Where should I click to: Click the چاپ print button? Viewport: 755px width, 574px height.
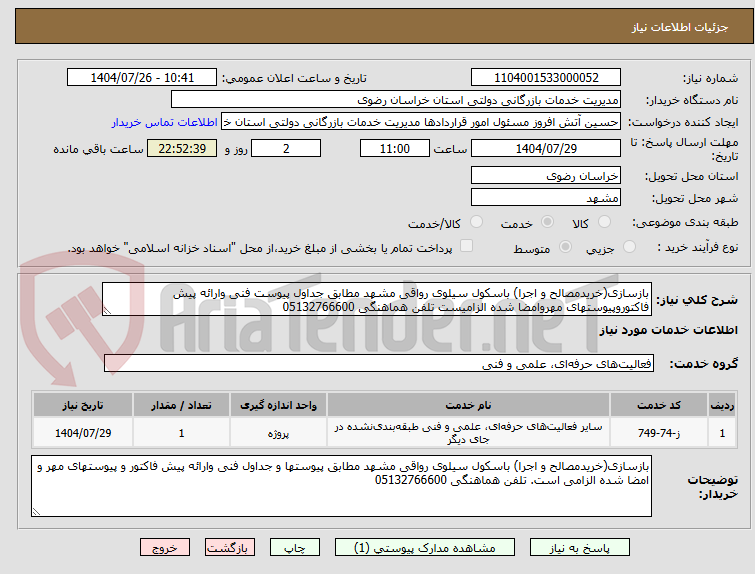(295, 548)
